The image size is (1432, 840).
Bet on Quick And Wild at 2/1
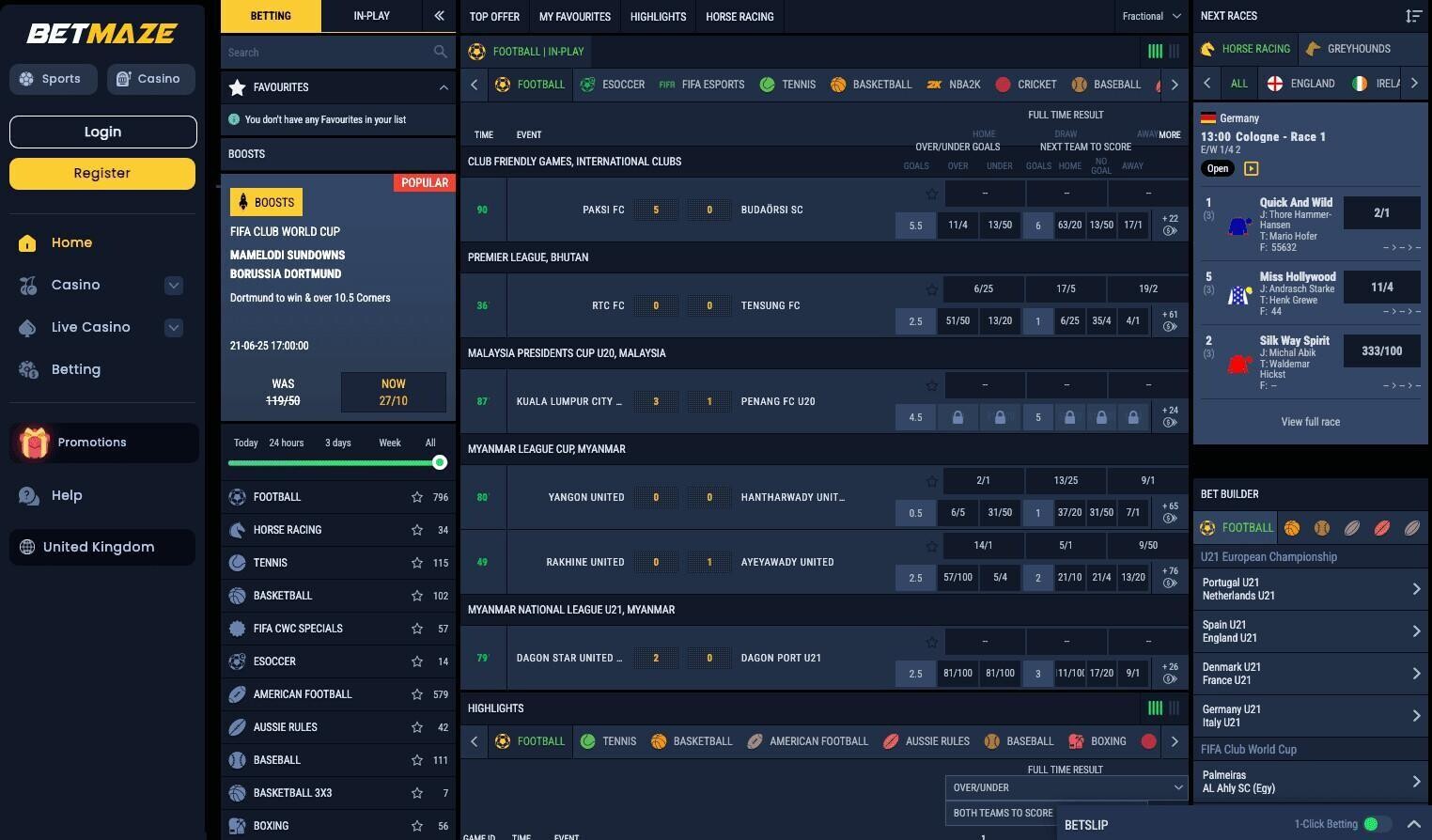click(1381, 213)
